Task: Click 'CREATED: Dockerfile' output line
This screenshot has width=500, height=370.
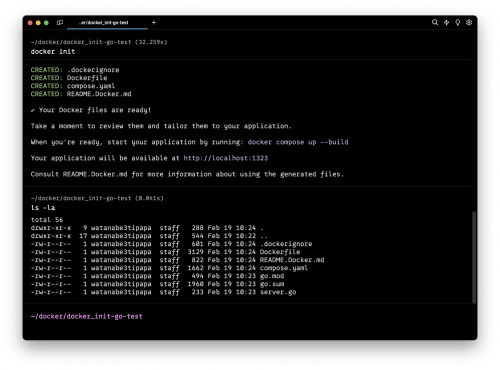Action: pos(69,78)
